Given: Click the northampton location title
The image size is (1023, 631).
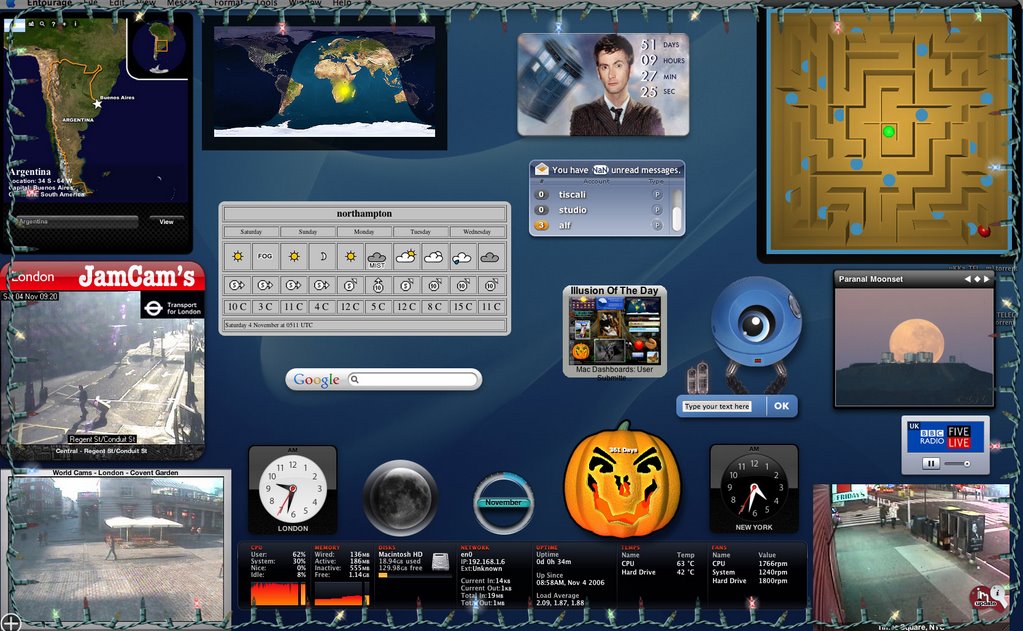Looking at the screenshot, I should coord(364,213).
